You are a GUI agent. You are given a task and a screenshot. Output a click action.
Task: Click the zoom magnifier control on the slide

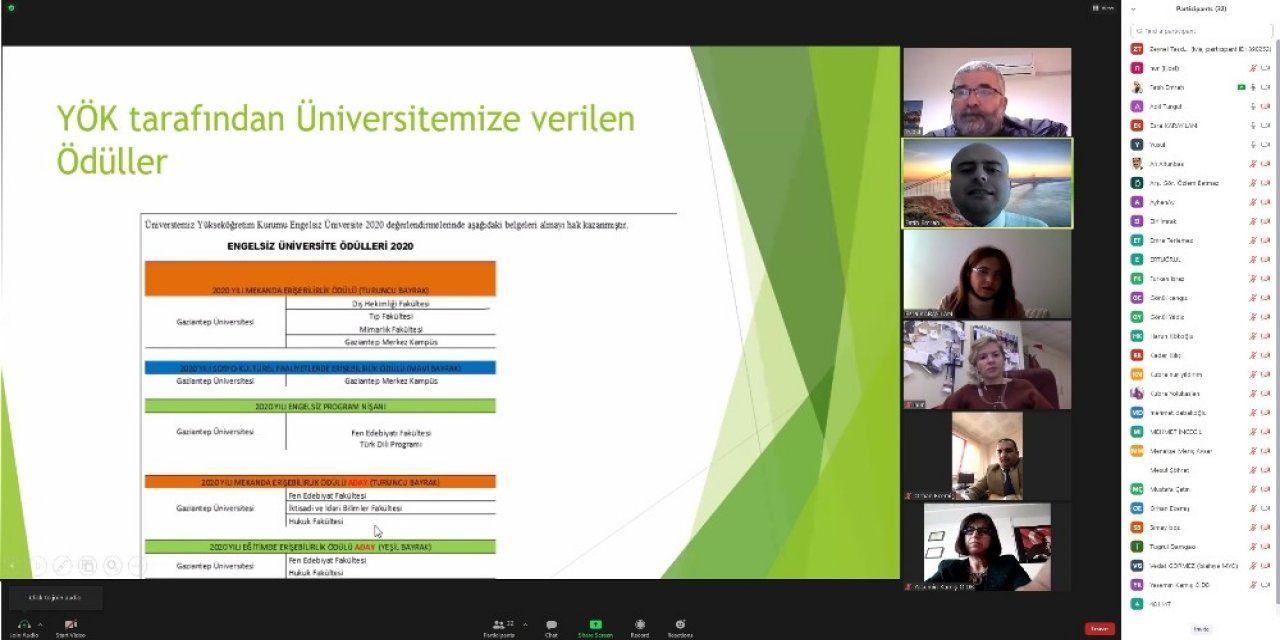click(112, 566)
